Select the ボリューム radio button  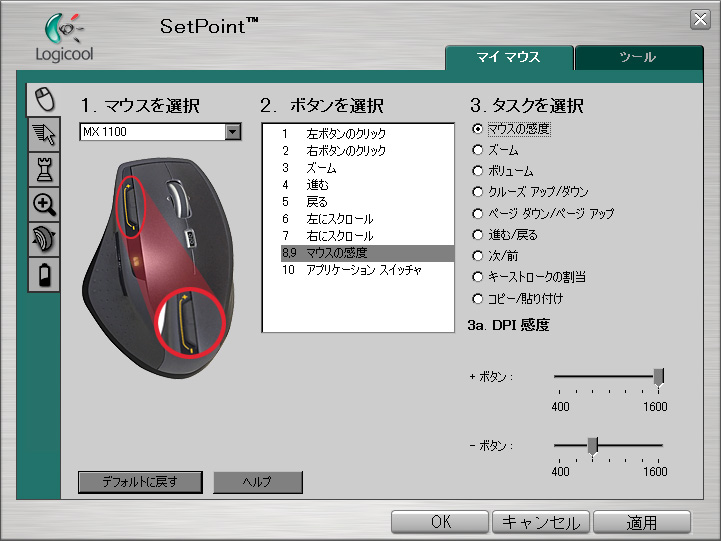tap(477, 171)
